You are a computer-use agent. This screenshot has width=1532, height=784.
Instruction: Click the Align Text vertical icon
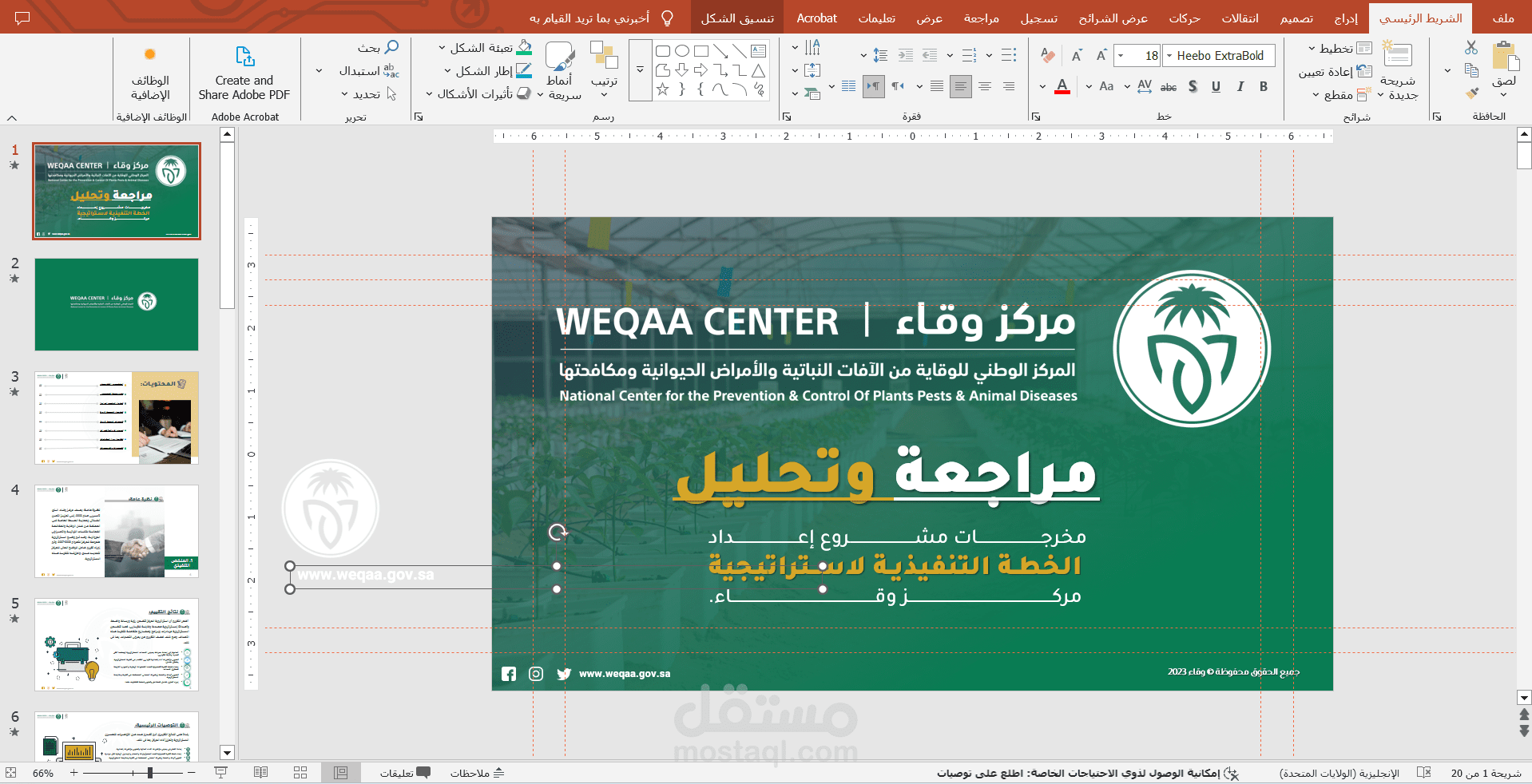[x=812, y=71]
